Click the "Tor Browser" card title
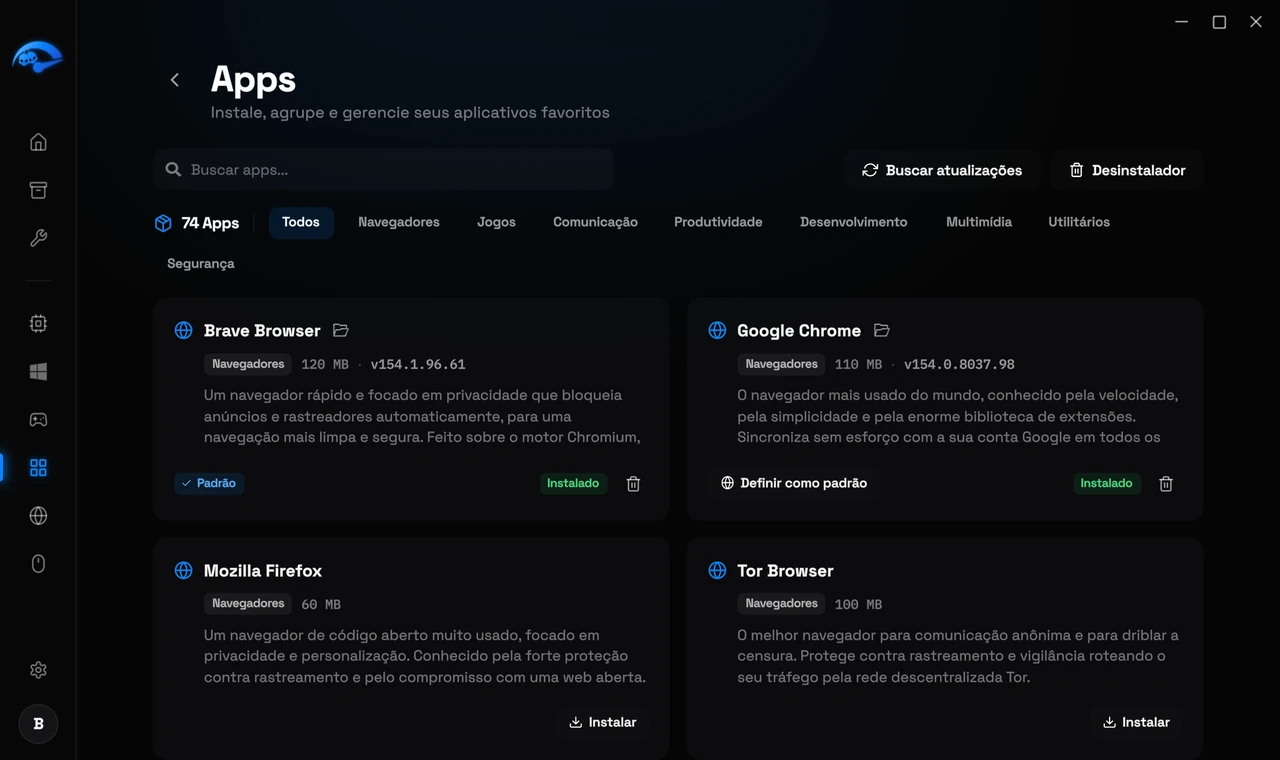 point(785,571)
